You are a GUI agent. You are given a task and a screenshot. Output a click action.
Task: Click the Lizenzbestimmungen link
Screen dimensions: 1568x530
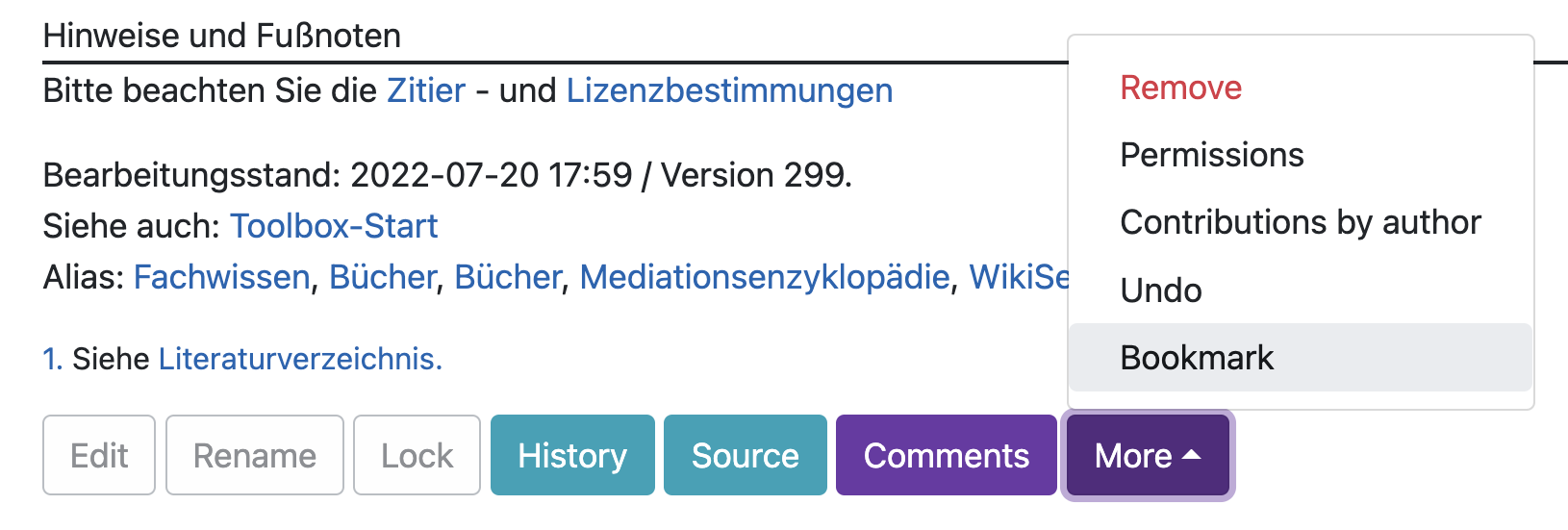tap(729, 90)
